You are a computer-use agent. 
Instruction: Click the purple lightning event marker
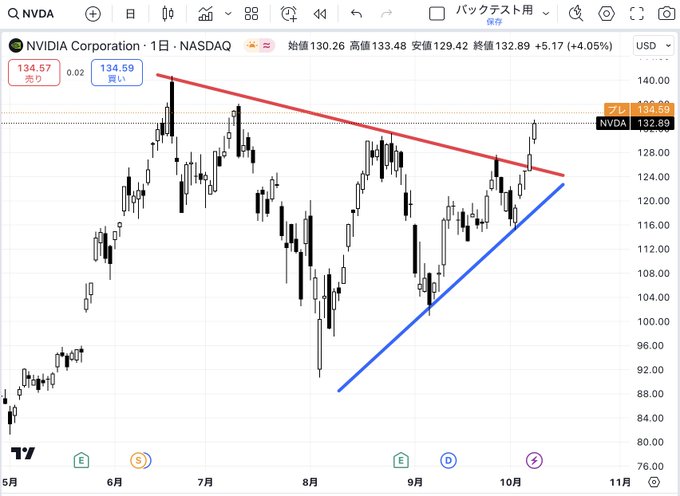(x=534, y=460)
